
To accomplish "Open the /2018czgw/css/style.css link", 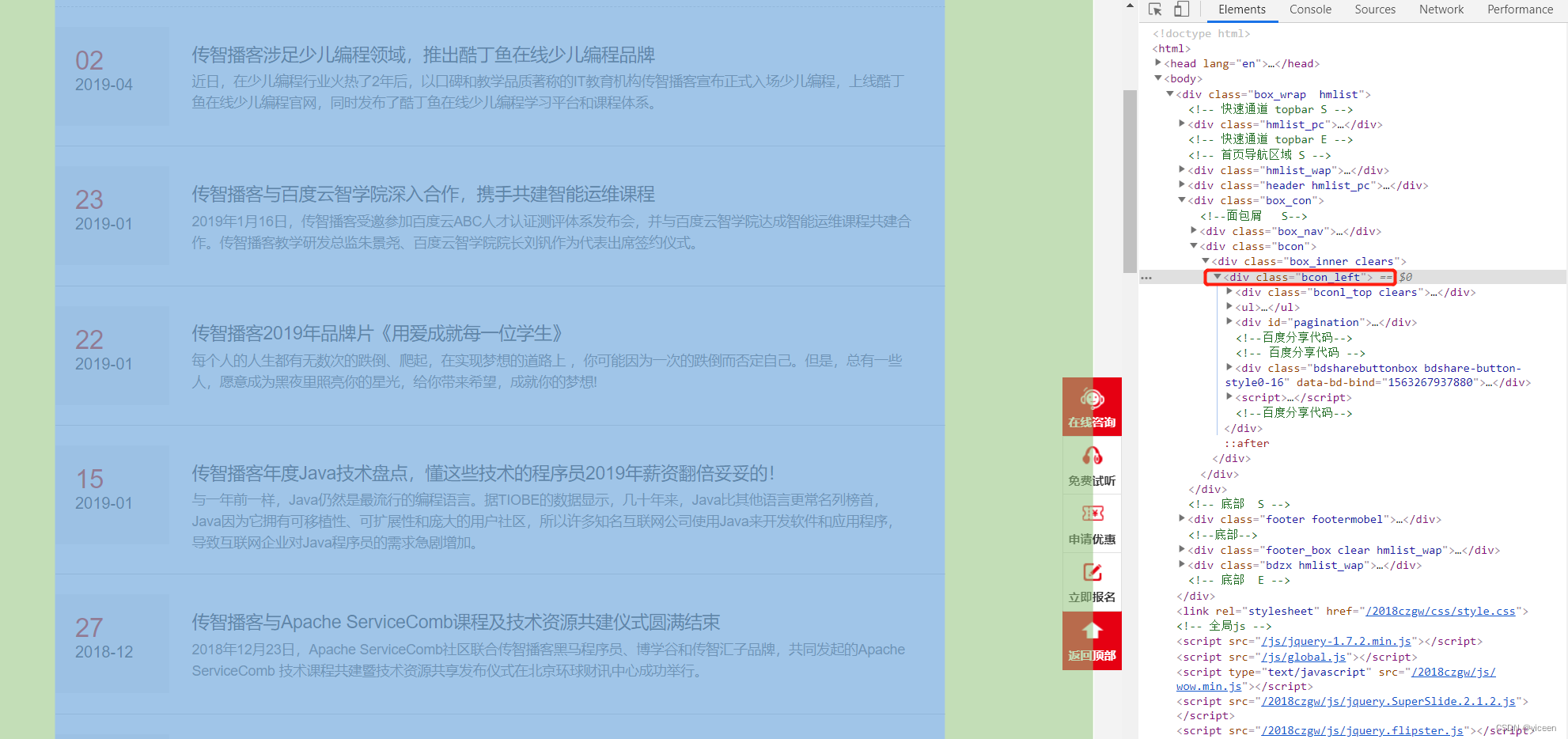I will (x=1440, y=611).
